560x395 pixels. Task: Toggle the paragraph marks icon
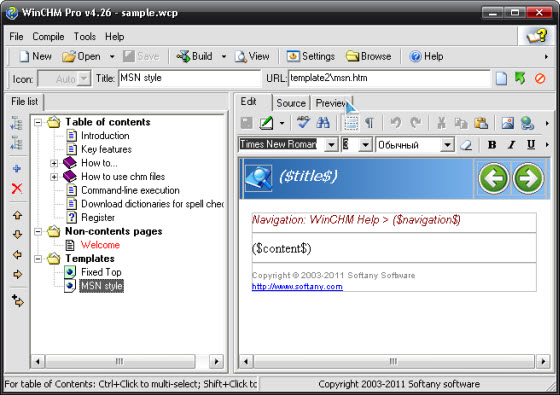[369, 123]
